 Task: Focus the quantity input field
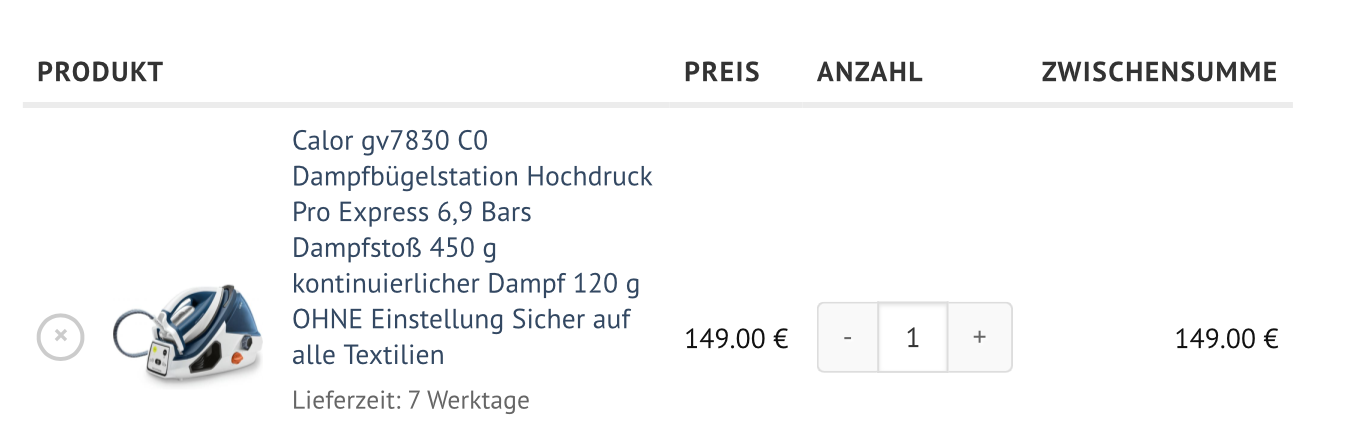[x=912, y=338]
